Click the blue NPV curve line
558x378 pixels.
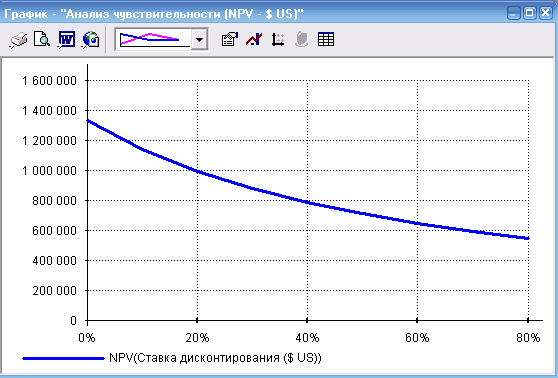307,203
